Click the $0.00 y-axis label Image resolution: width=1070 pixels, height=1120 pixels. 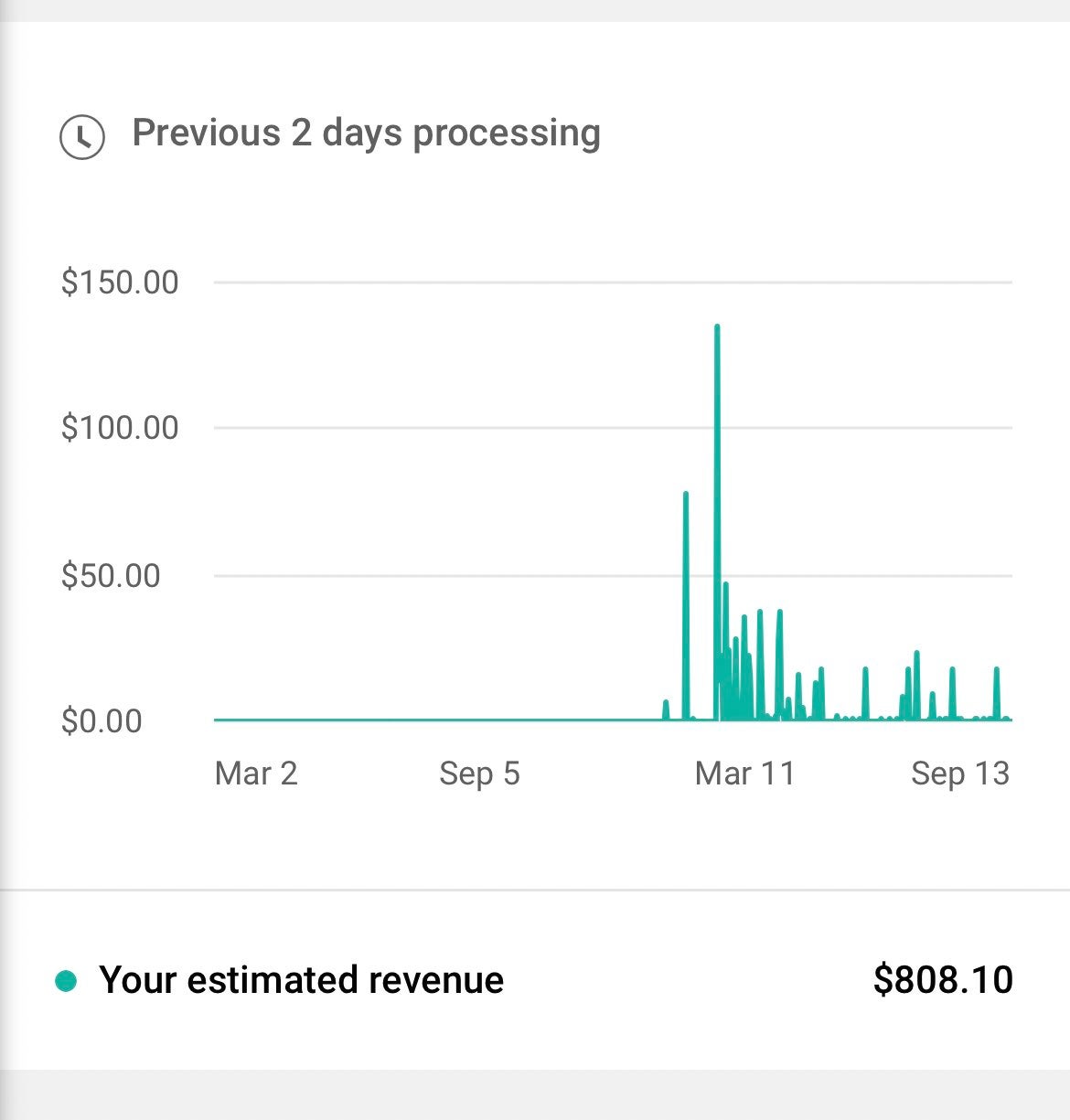pos(102,720)
